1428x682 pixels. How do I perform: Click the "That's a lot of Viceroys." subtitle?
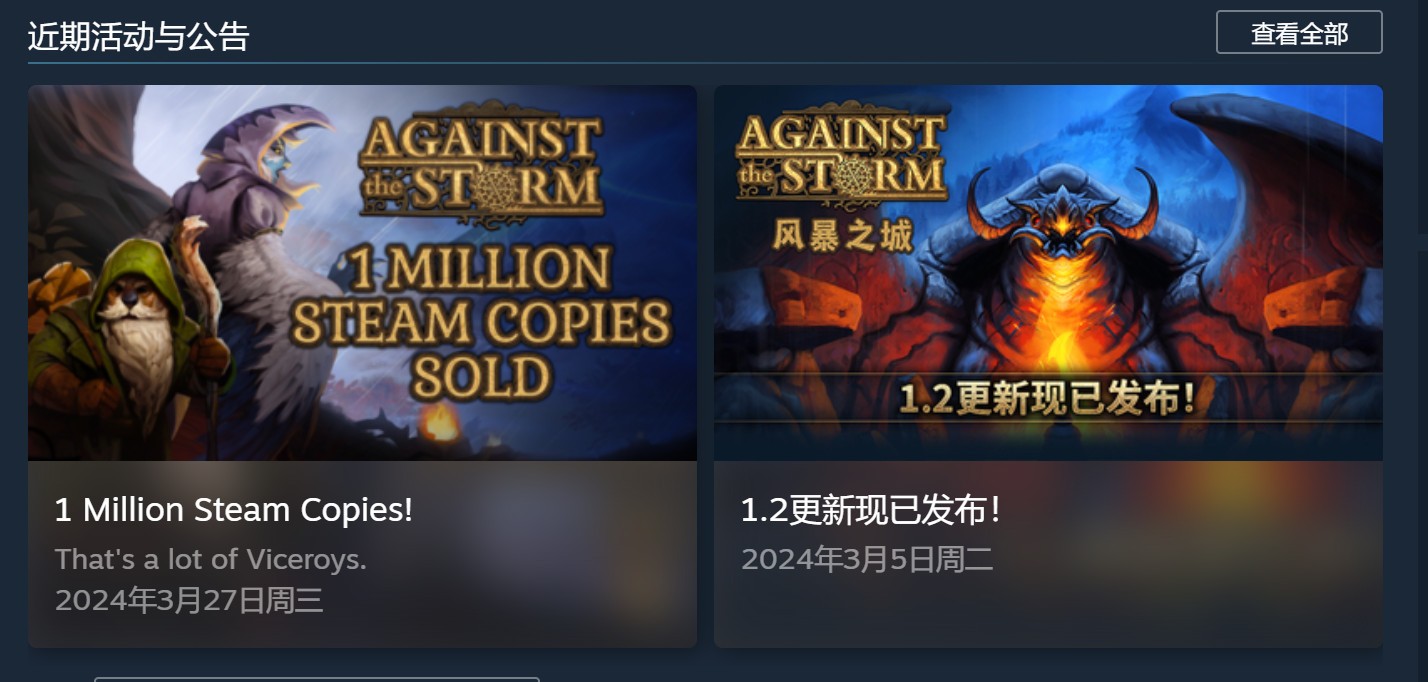[211, 559]
